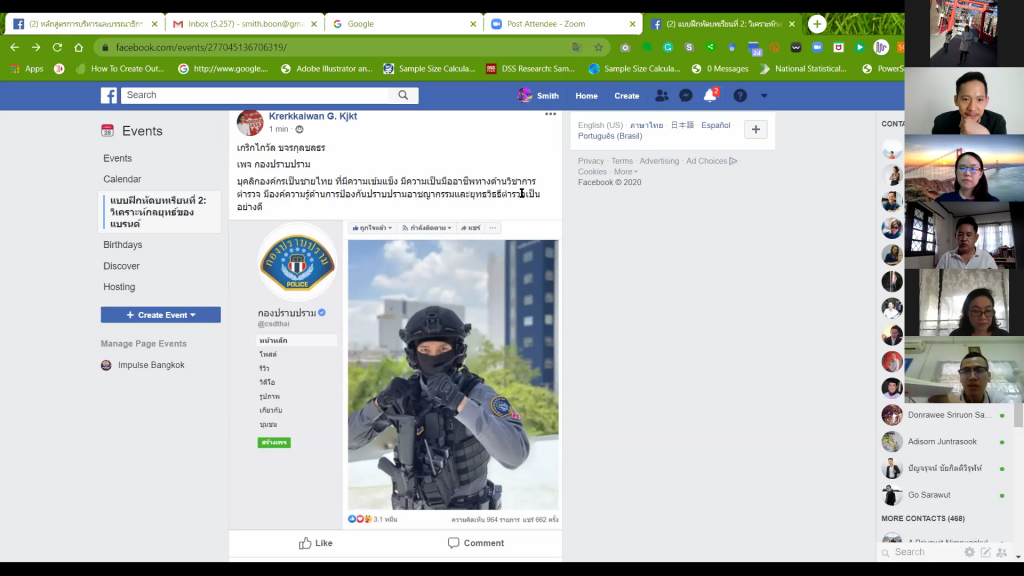The width and height of the screenshot is (1024, 576).
Task: Open the 0 Messages bookmark
Action: tap(720, 69)
